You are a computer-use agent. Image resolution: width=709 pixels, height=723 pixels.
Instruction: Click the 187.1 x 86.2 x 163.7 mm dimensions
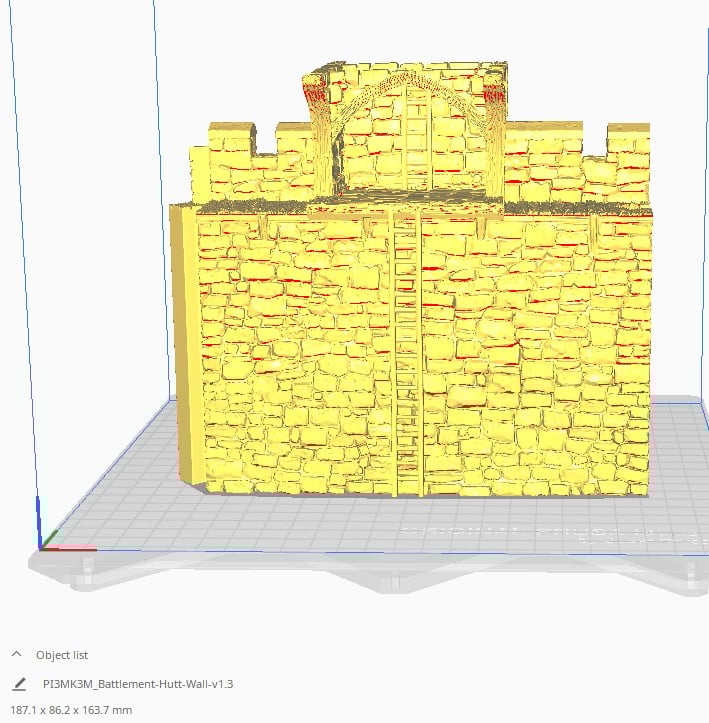(70, 709)
